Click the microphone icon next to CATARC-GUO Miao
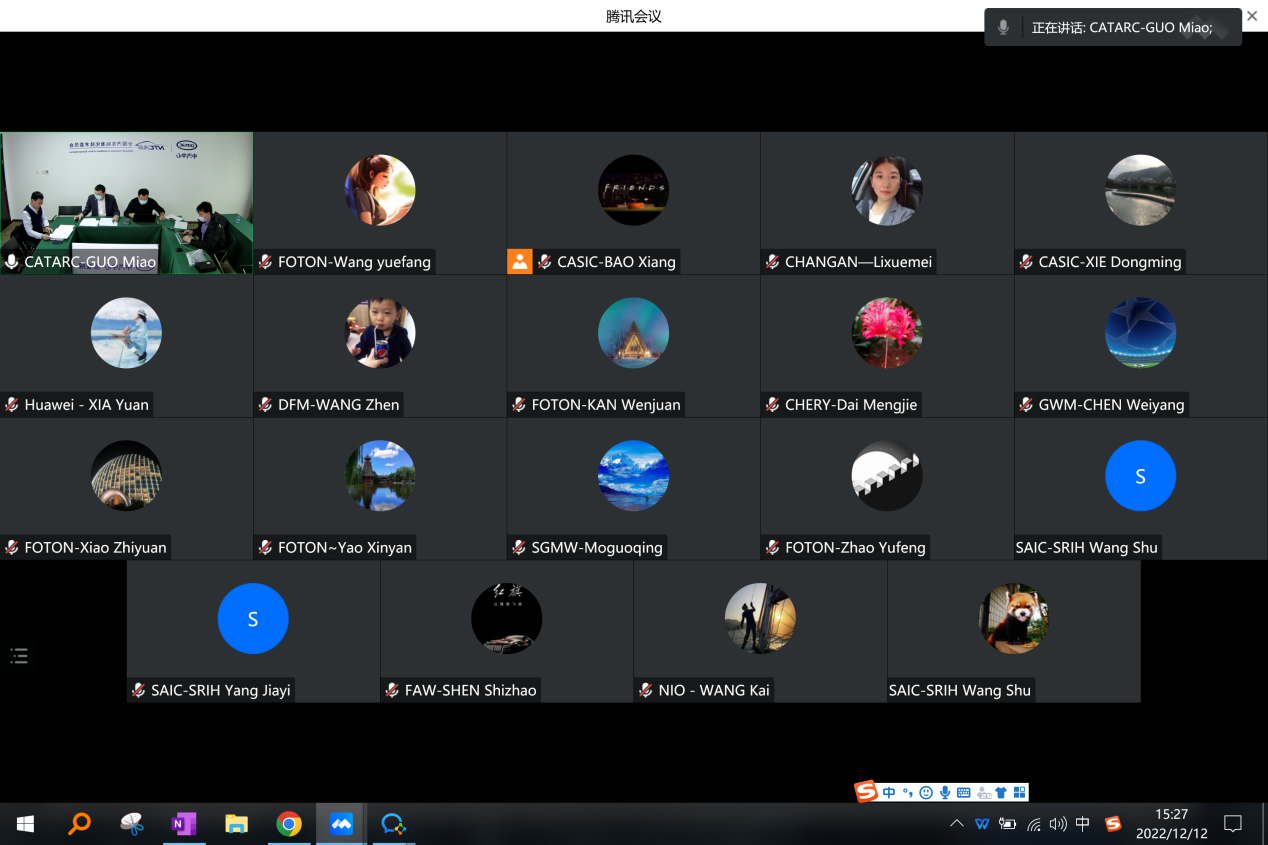 12,262
